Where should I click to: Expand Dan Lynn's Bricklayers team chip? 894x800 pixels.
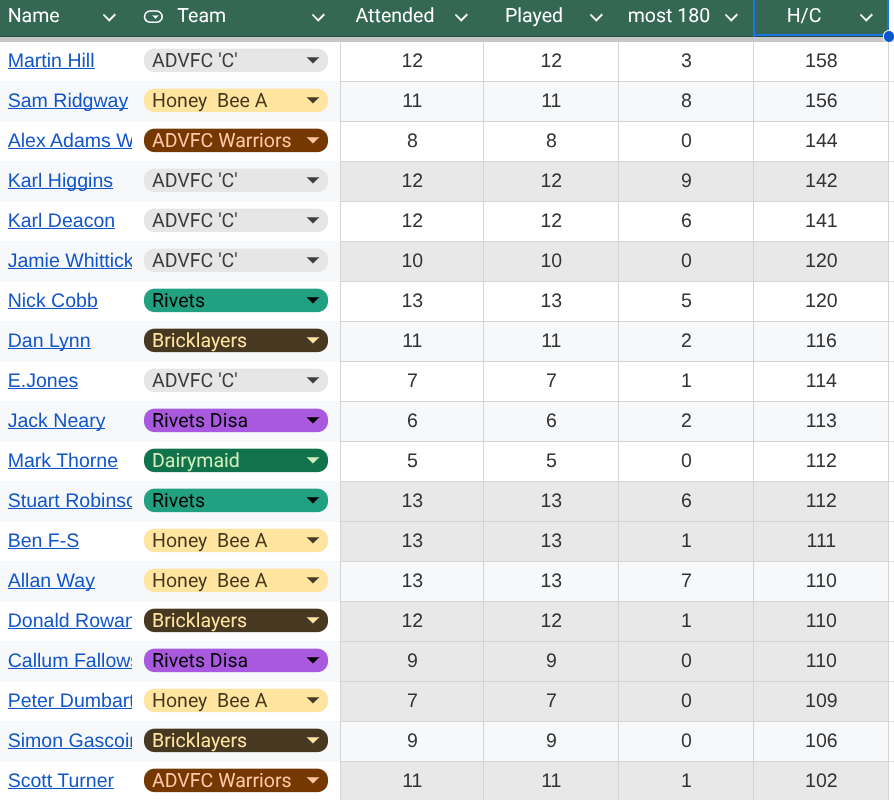point(313,341)
